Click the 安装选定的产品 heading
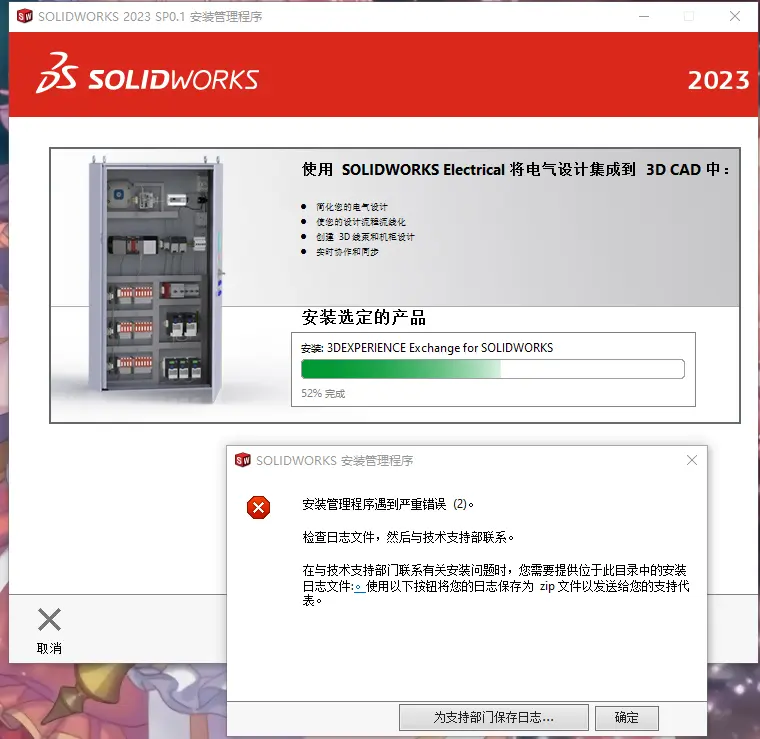This screenshot has width=760, height=739. tap(364, 317)
